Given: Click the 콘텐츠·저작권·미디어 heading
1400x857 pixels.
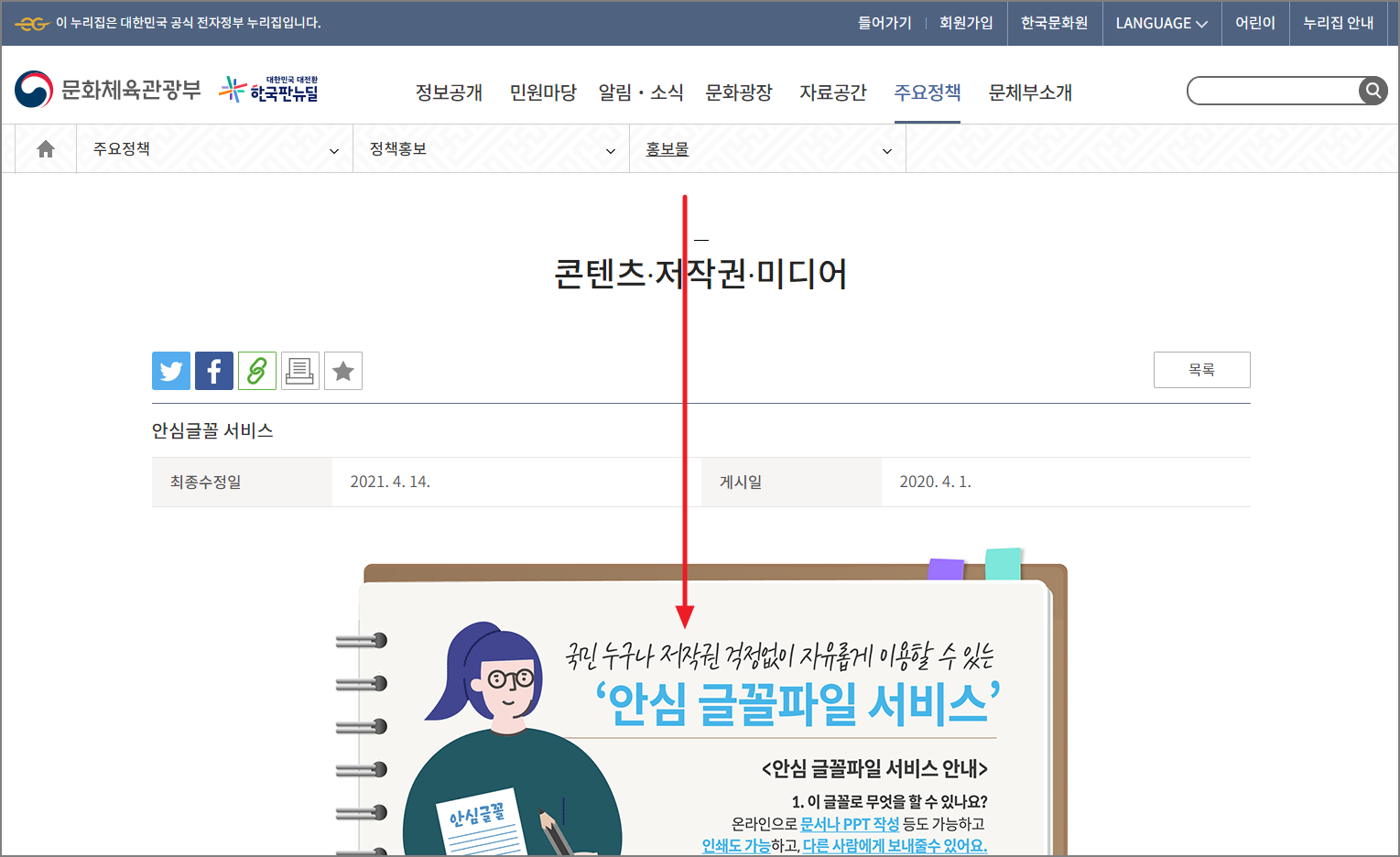Looking at the screenshot, I should pyautogui.click(x=700, y=274).
